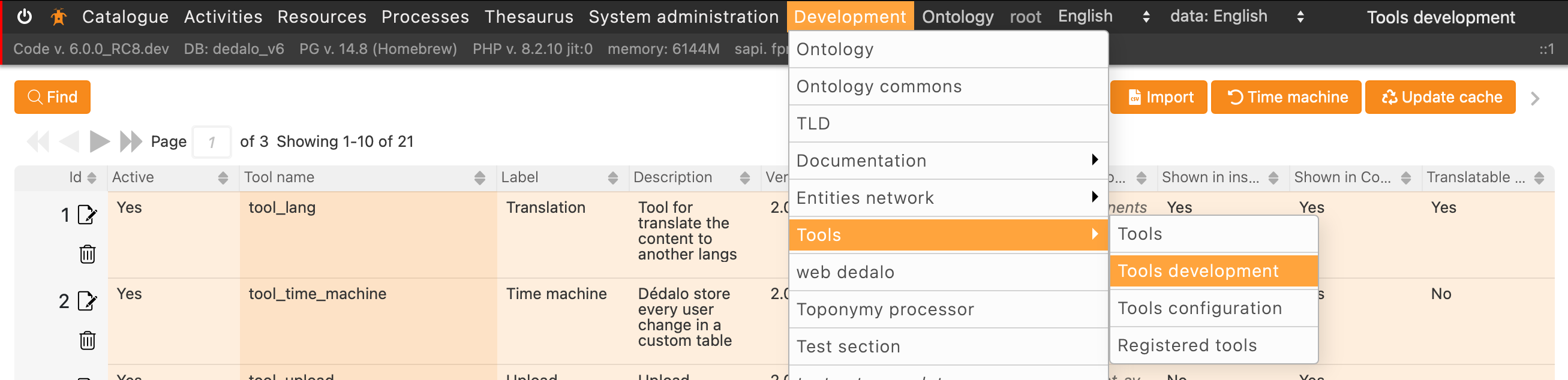Viewport: 1568px width, 380px height.
Task: Open the Activities menu
Action: click(x=223, y=16)
